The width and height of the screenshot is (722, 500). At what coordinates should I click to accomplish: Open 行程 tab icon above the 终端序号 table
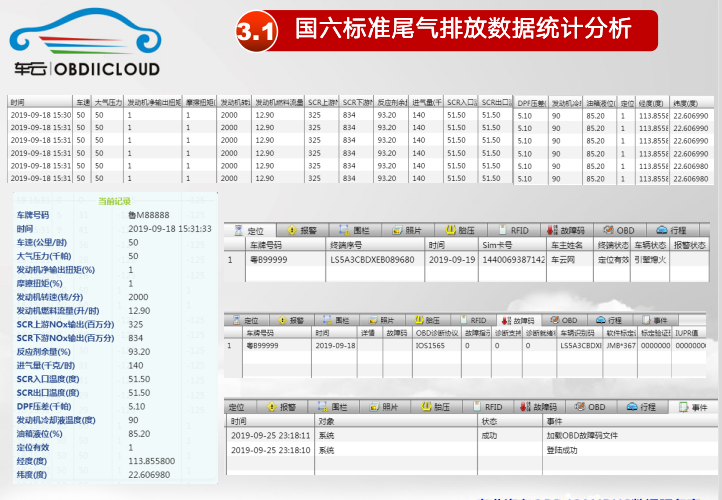(x=662, y=230)
